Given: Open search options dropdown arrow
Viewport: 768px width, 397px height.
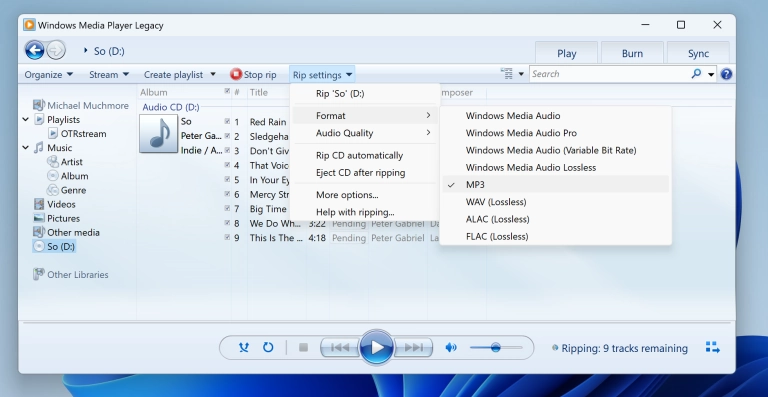Looking at the screenshot, I should tap(711, 74).
